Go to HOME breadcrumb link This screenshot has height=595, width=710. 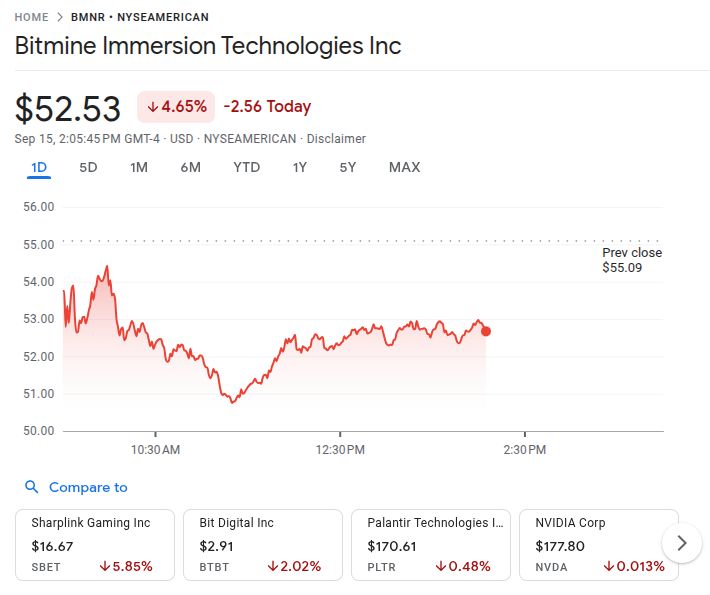coord(31,17)
